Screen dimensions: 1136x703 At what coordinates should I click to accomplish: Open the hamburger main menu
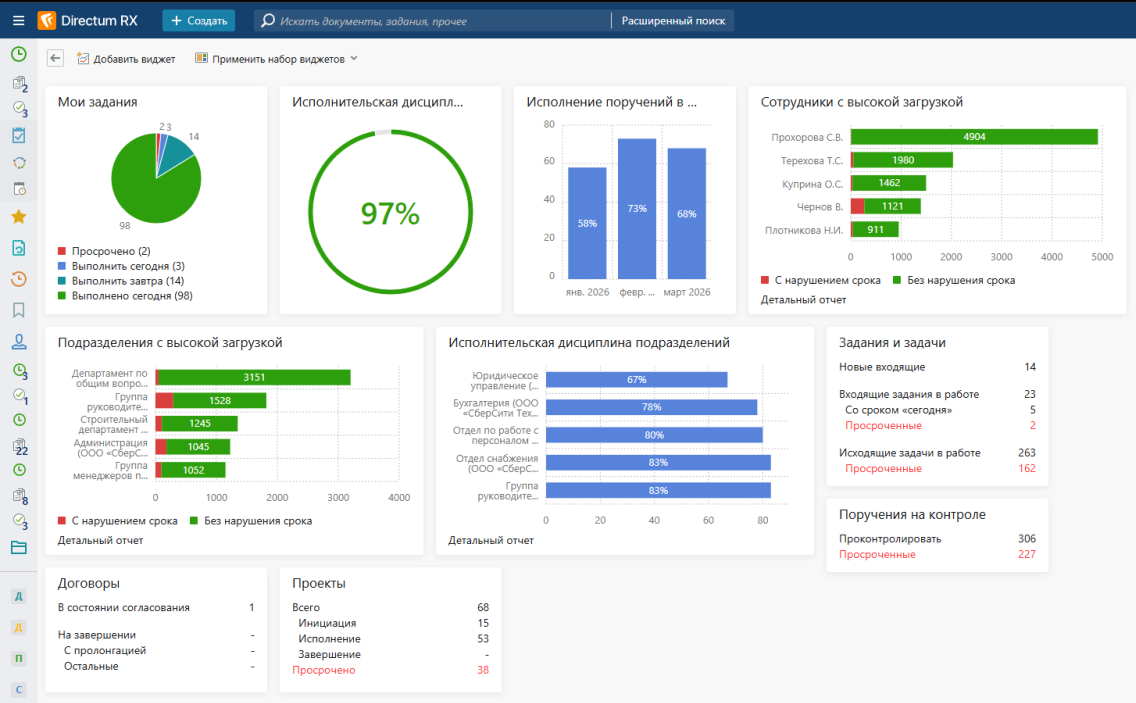[x=18, y=20]
